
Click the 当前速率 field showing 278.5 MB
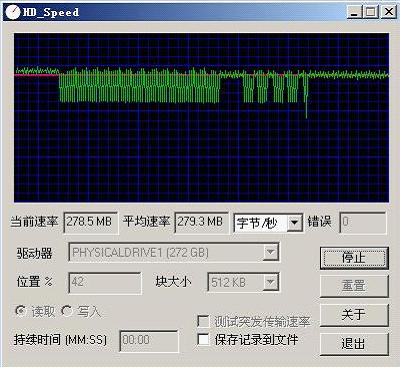coord(91,222)
